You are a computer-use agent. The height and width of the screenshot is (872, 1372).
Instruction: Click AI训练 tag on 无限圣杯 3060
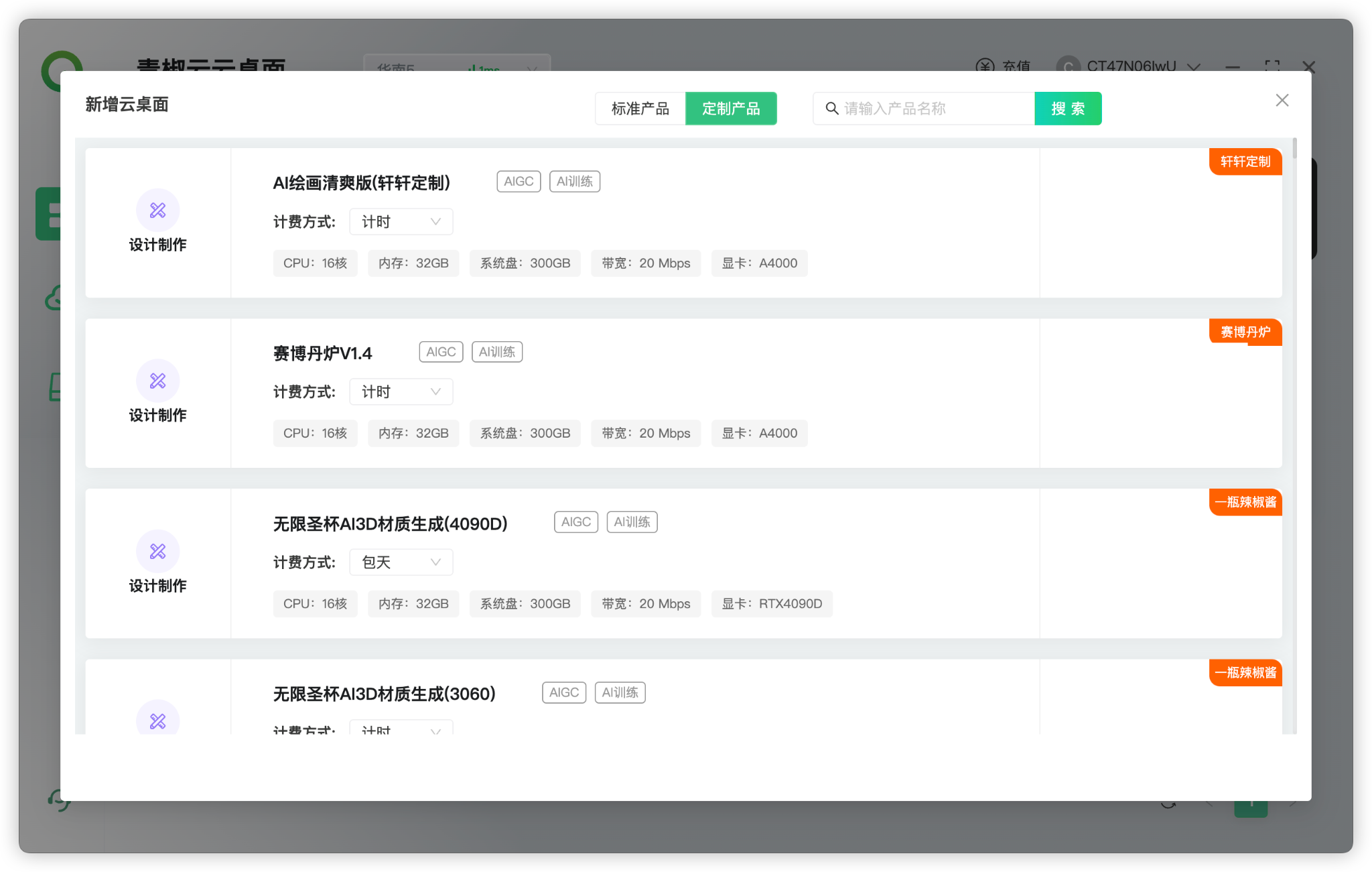tap(620, 692)
